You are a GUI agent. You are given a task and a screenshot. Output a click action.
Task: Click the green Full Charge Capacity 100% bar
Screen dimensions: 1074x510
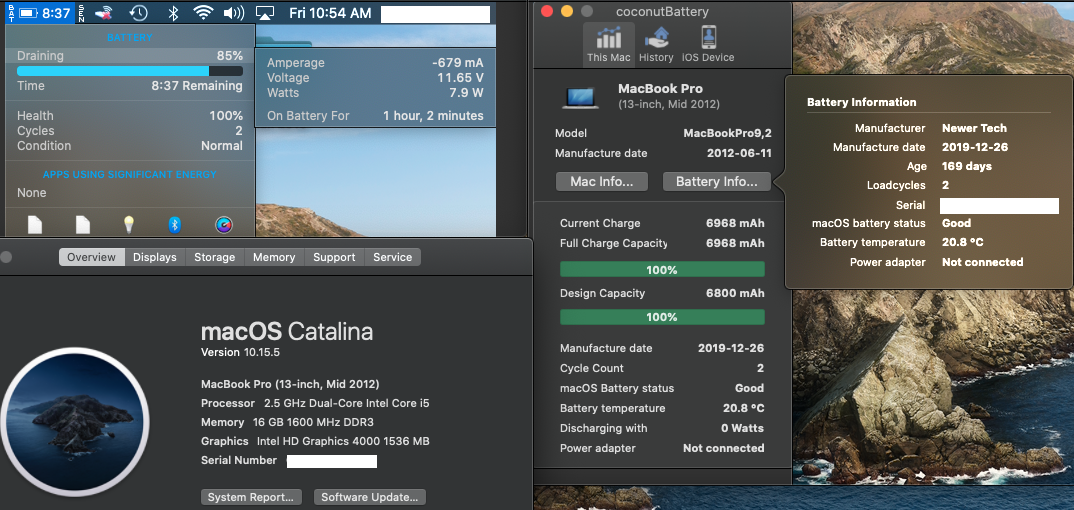[x=662, y=270]
